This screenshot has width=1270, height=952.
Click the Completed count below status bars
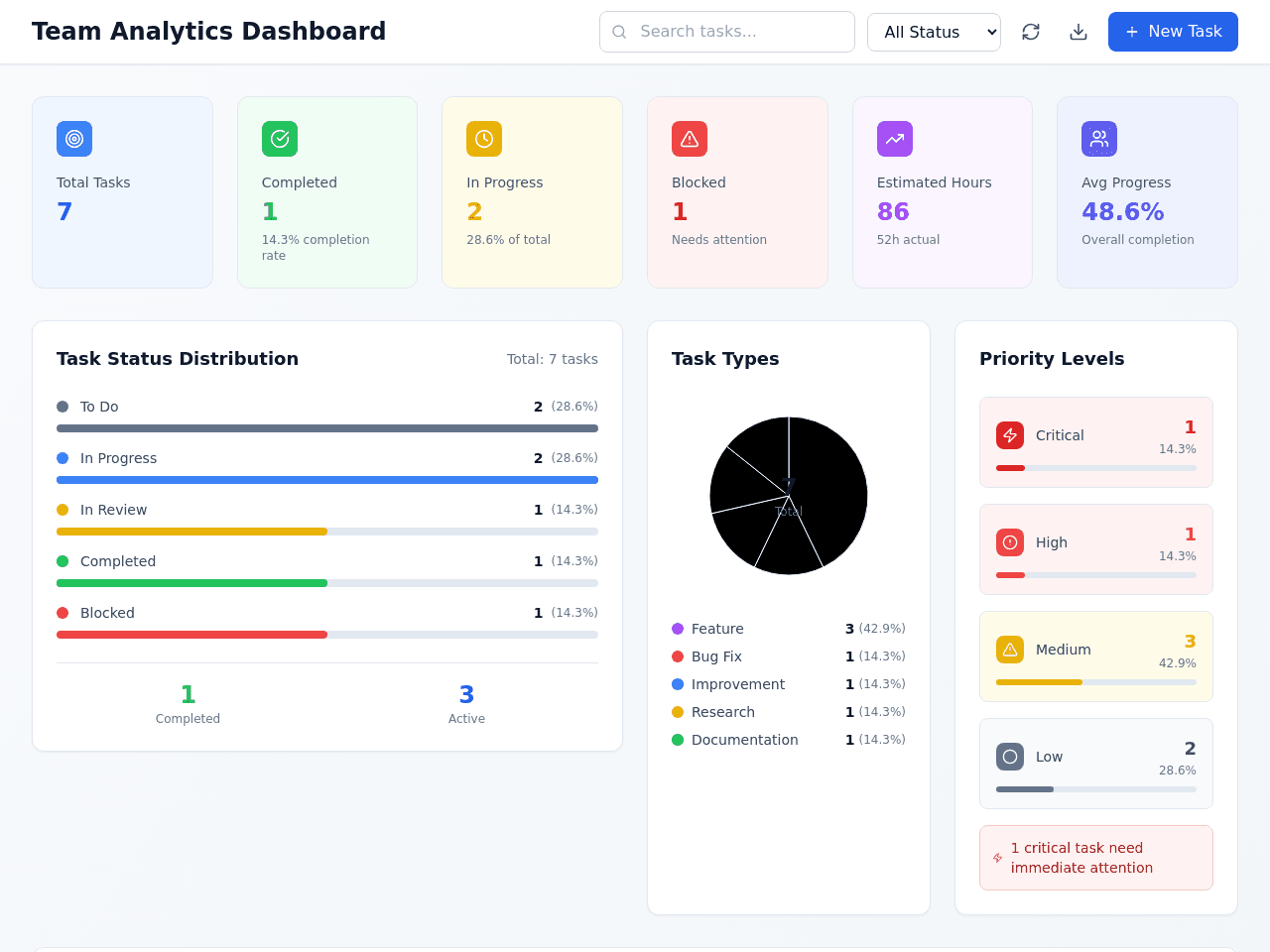188,694
